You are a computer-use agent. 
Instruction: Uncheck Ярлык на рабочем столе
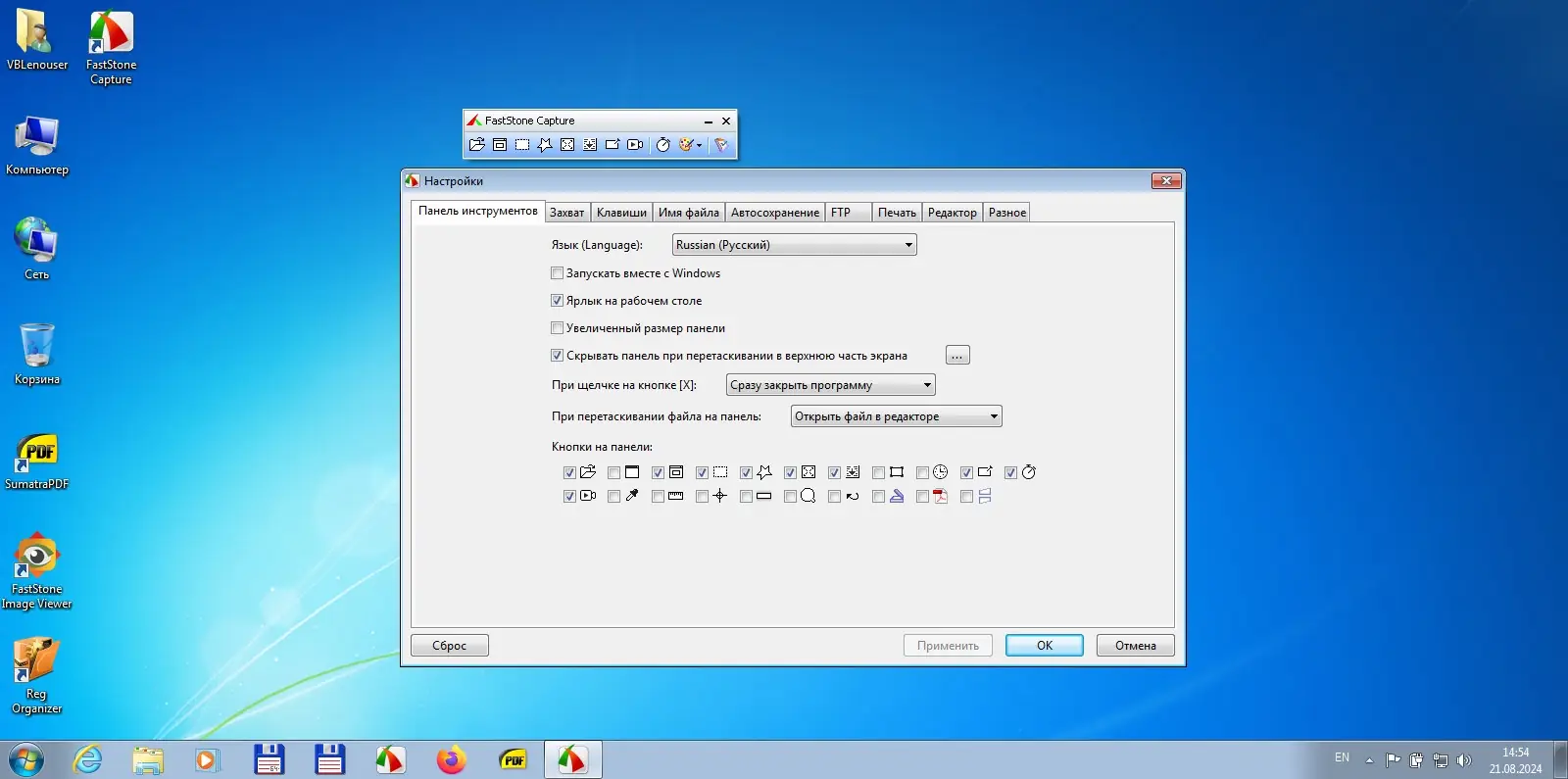(557, 301)
